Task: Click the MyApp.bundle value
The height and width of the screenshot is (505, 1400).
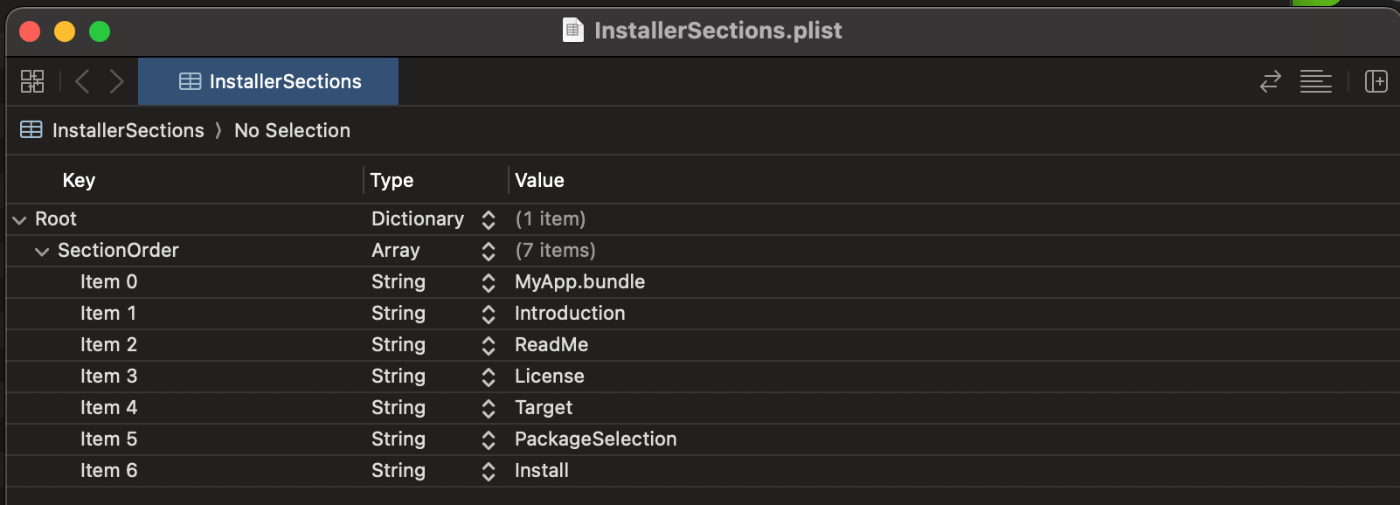Action: coord(579,282)
